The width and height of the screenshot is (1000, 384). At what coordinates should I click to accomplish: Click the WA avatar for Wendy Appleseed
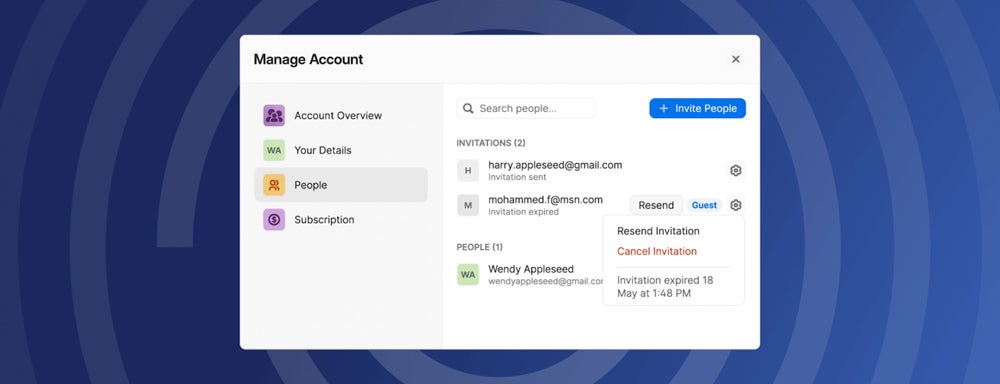(468, 275)
